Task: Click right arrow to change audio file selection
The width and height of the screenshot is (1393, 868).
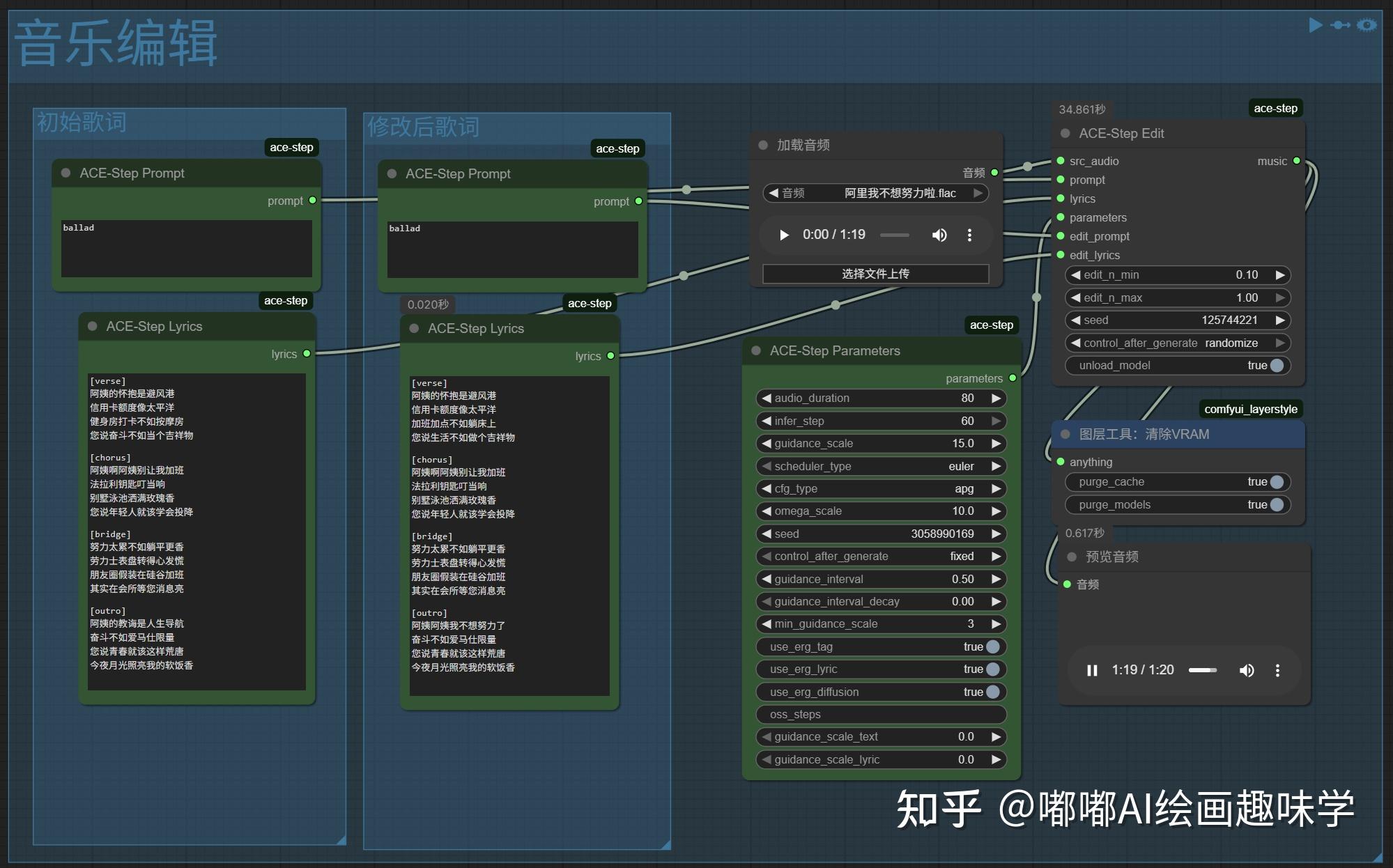Action: [977, 194]
